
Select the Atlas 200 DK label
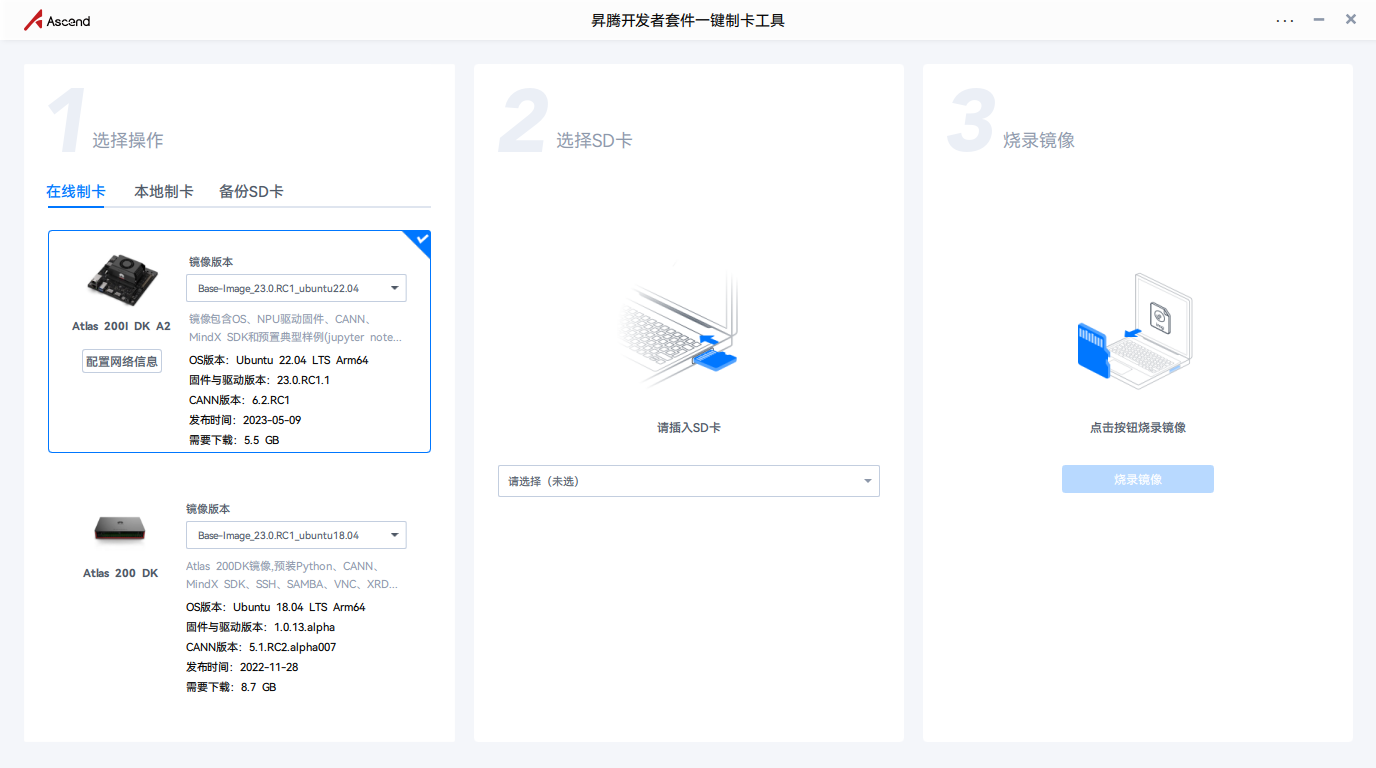pos(121,573)
